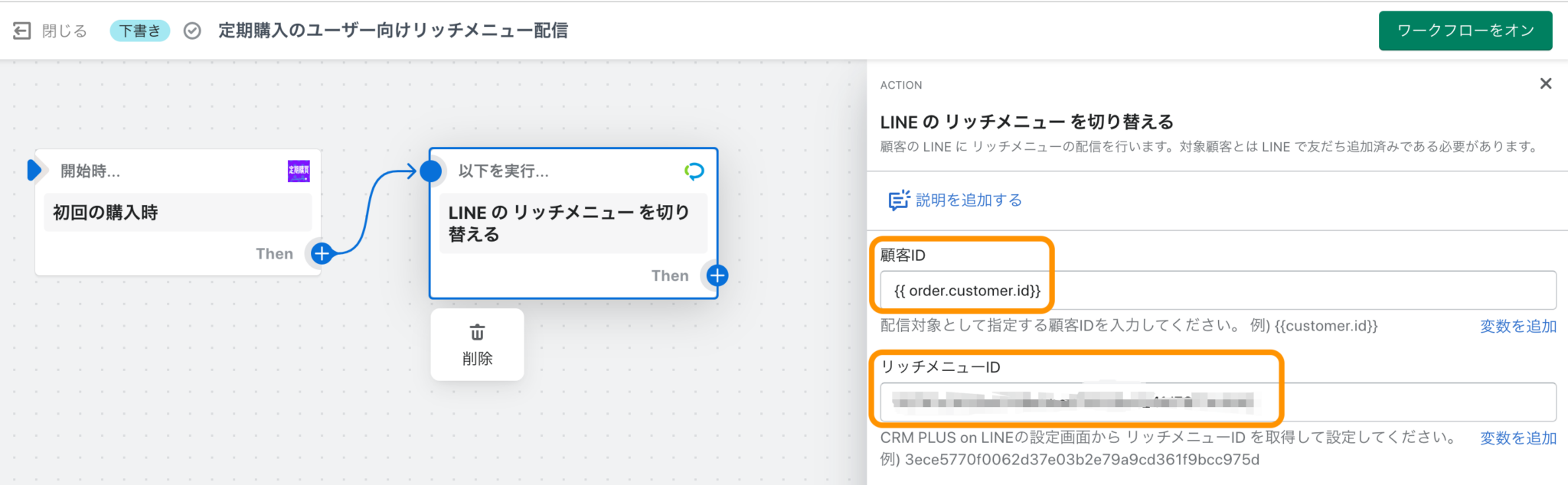Click the trash icon to delete the action
The image size is (1568, 485).
point(477,332)
